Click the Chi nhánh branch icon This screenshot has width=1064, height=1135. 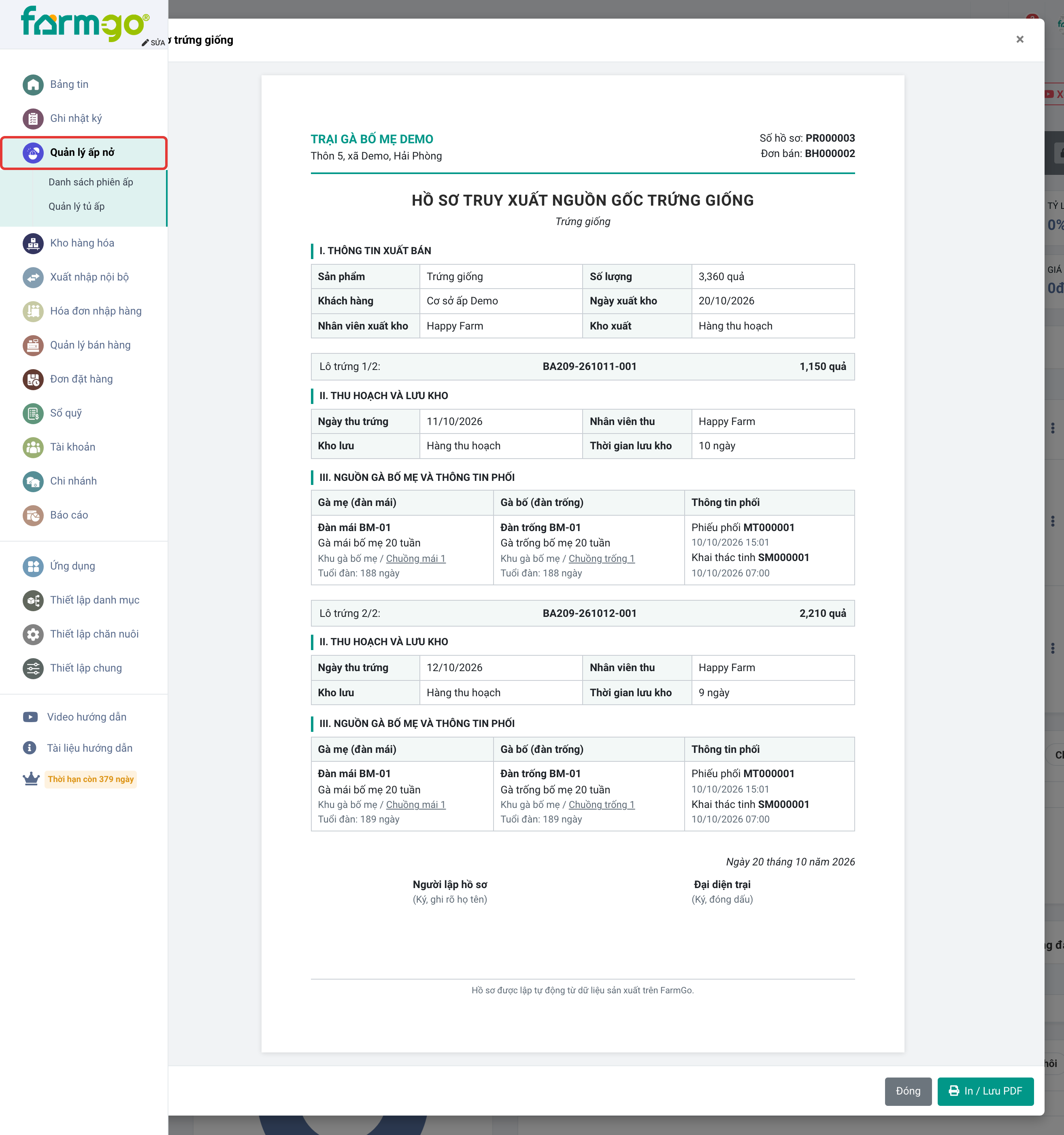(x=33, y=481)
